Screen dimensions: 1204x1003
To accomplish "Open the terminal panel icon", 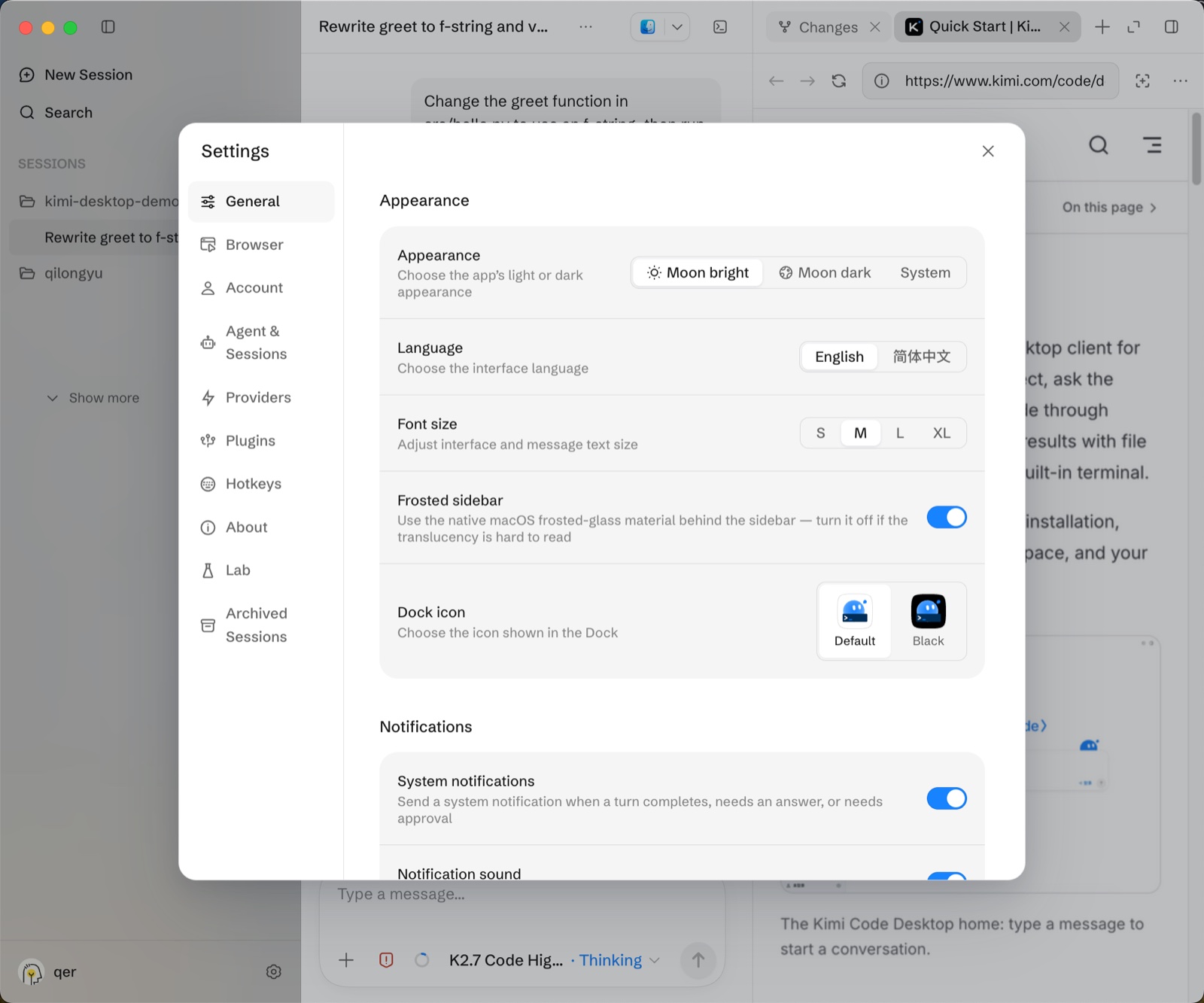I will click(x=720, y=27).
